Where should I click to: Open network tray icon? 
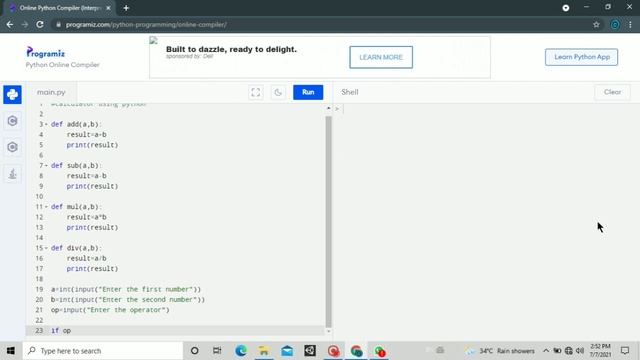(x=569, y=351)
